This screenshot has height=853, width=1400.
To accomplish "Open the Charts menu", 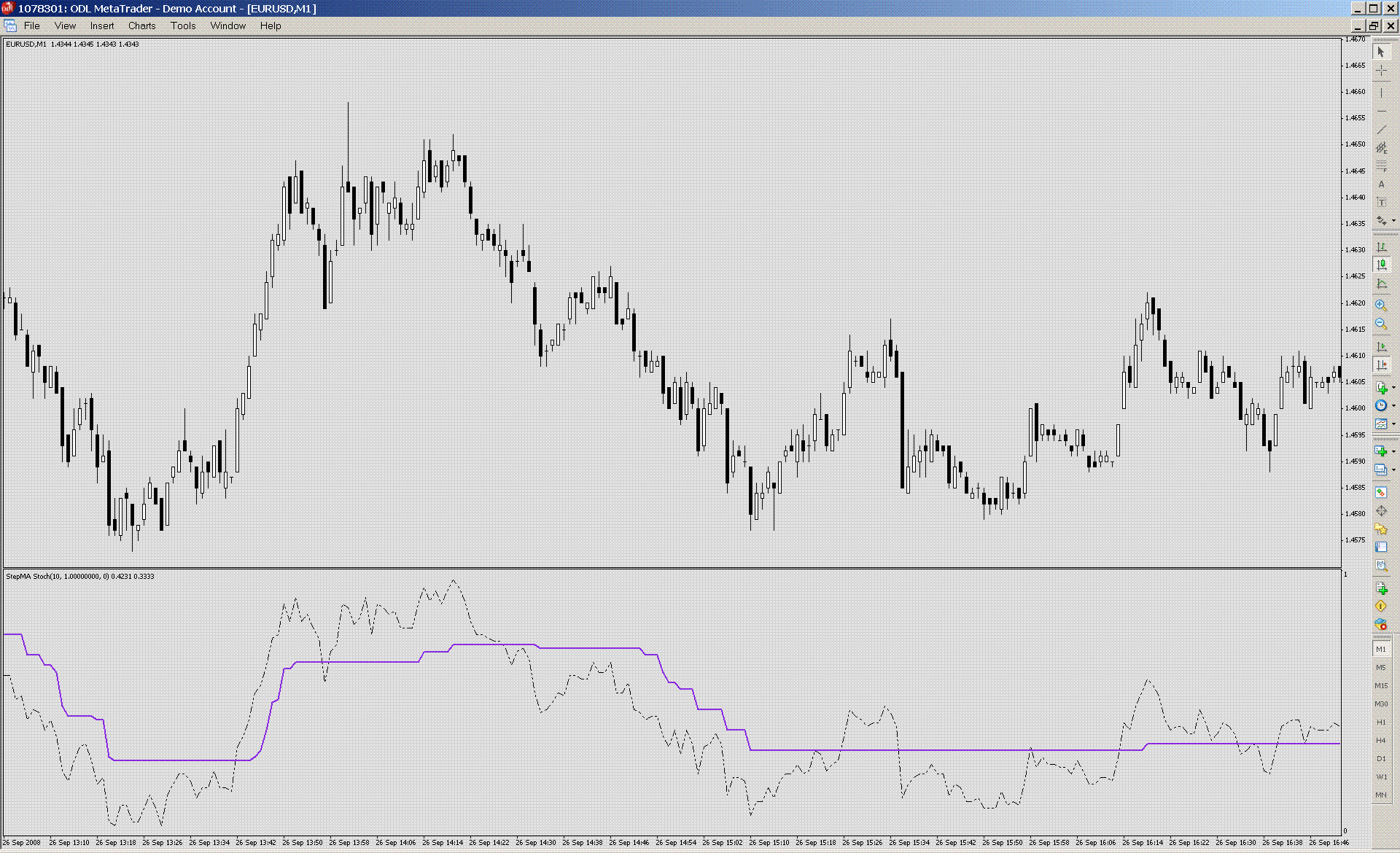I will [141, 26].
